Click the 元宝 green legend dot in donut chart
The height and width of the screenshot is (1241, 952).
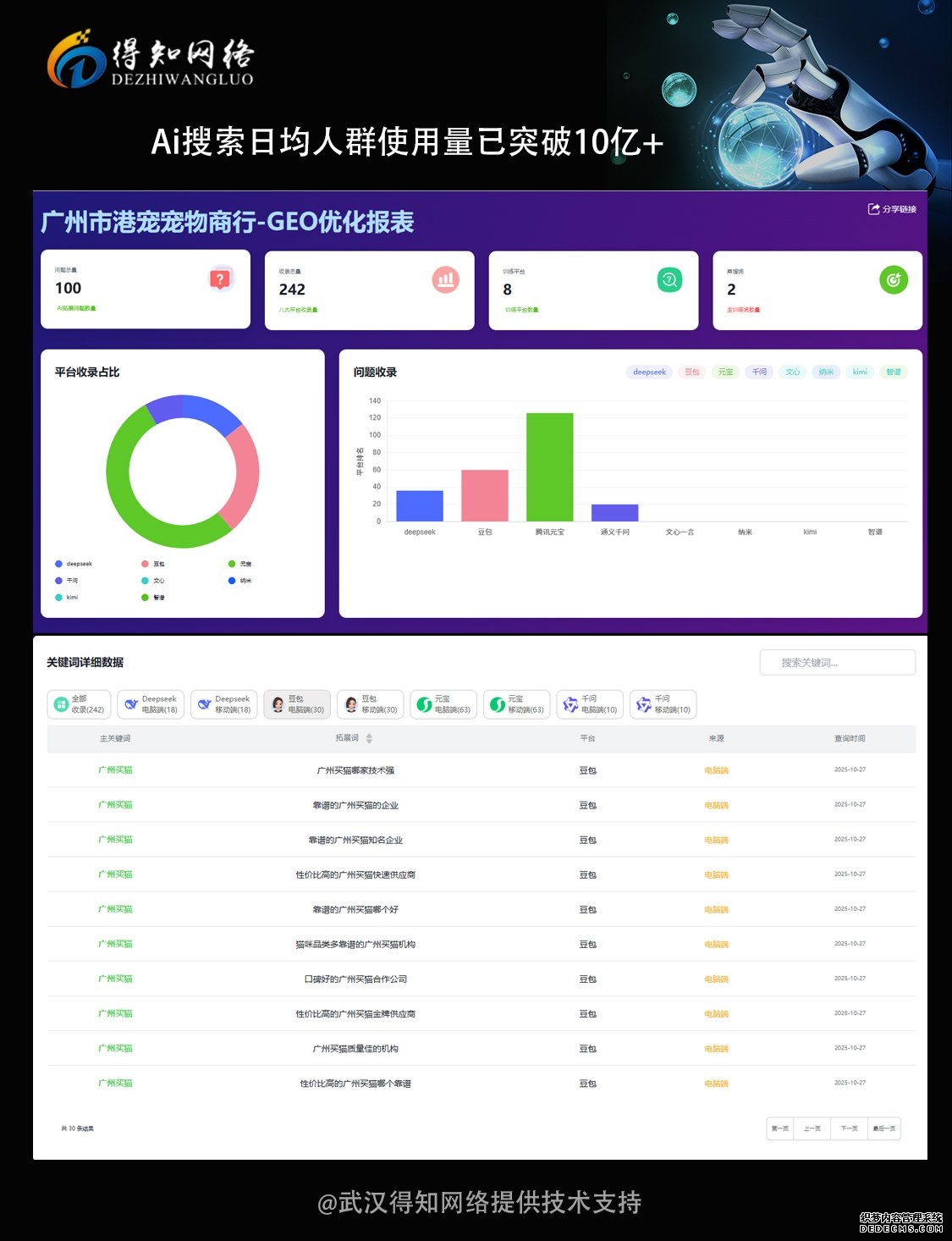[x=232, y=564]
